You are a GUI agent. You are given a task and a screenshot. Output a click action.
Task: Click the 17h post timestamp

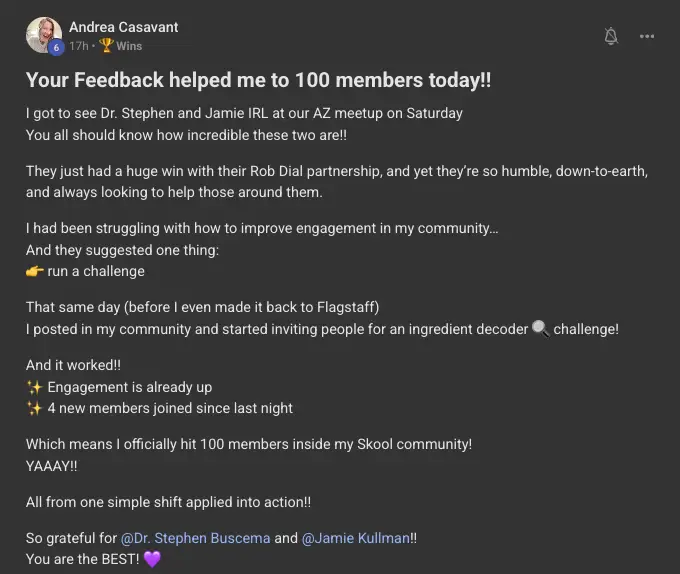coord(78,46)
